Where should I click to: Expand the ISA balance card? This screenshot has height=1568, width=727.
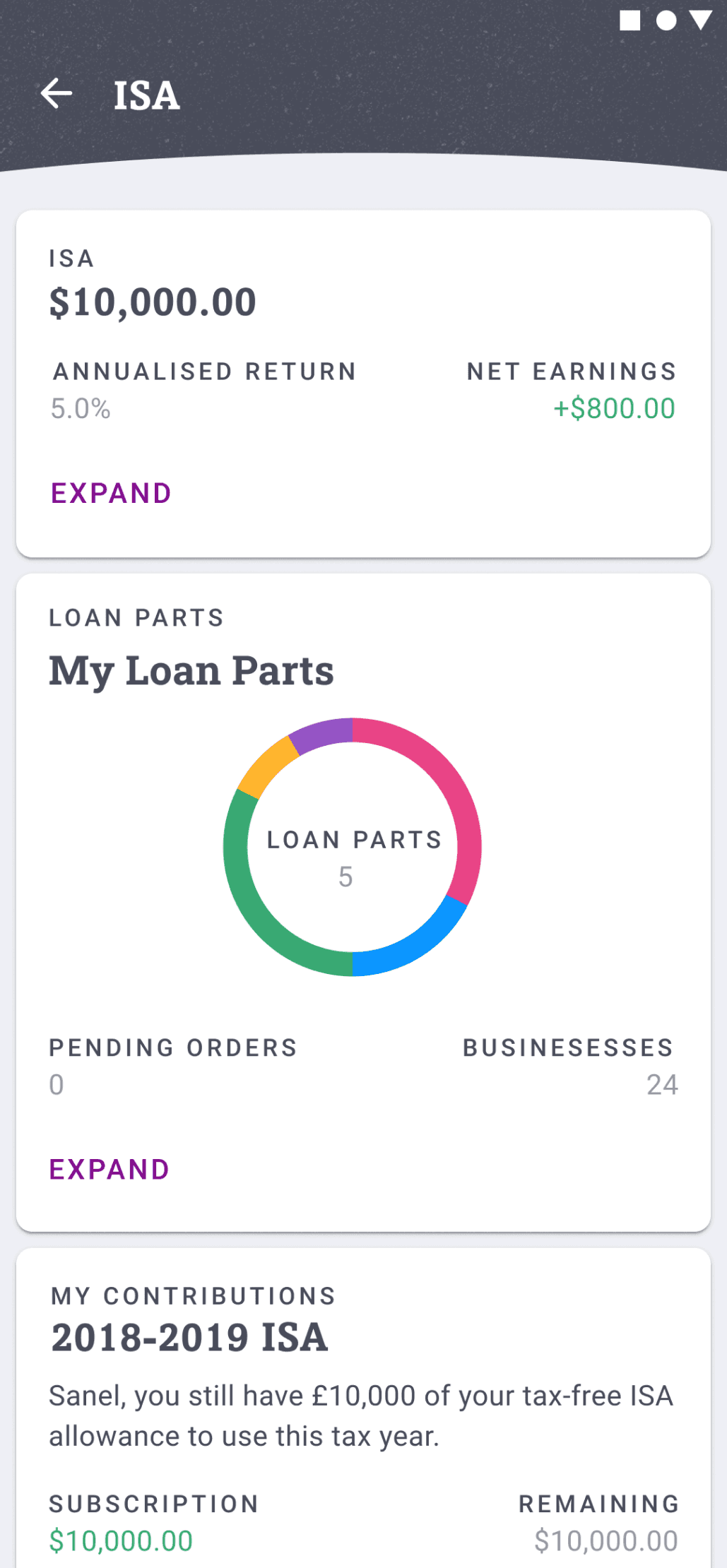111,493
